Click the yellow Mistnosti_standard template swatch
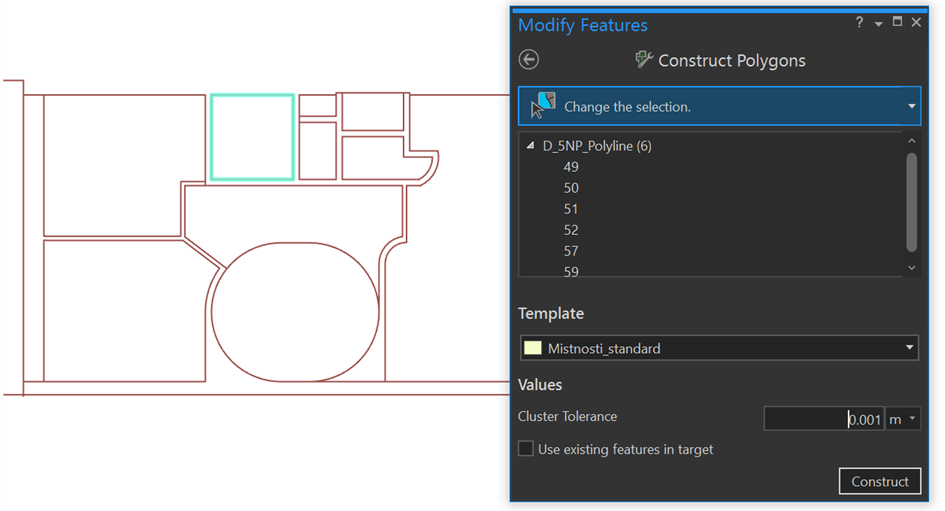Screen dimensions: 945x511 532,348
